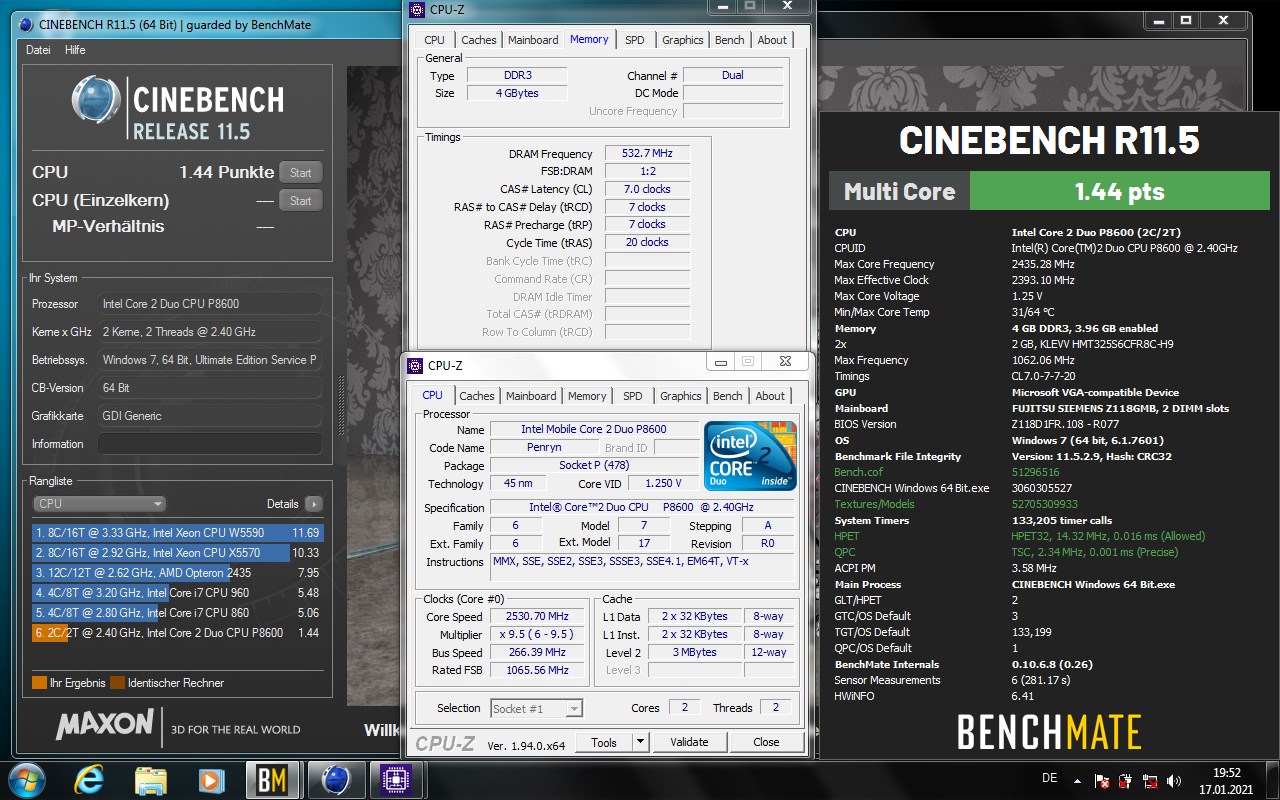Start the CPU (Einzelkern) single-core test
Image resolution: width=1280 pixels, height=800 pixels.
click(301, 200)
